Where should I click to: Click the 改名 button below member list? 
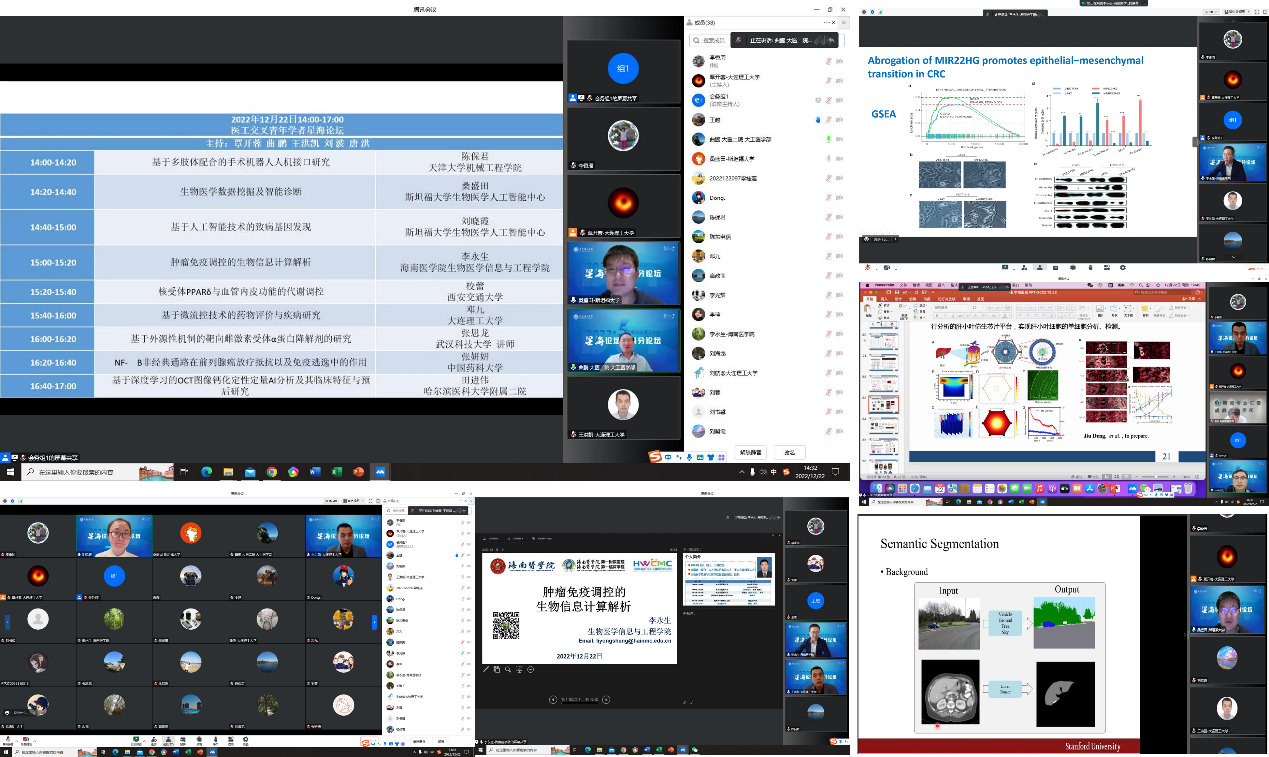click(790, 451)
